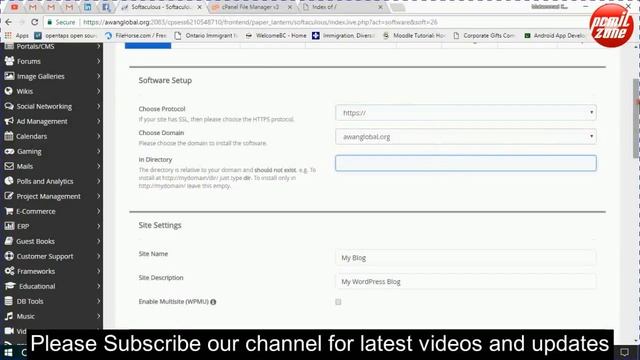Open the Facebook pinned tab

click(106, 7)
